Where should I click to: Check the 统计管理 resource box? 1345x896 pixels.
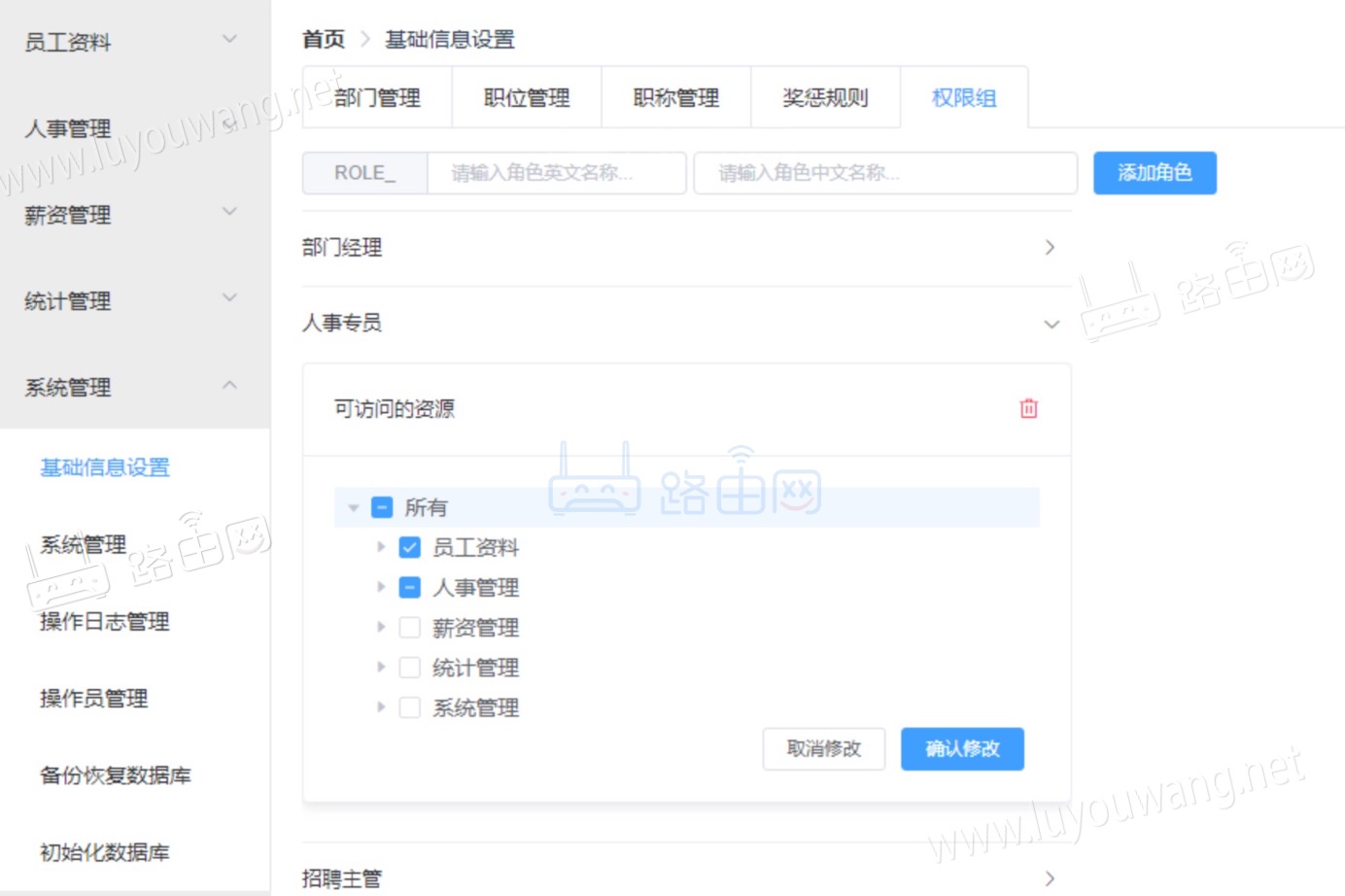409,667
